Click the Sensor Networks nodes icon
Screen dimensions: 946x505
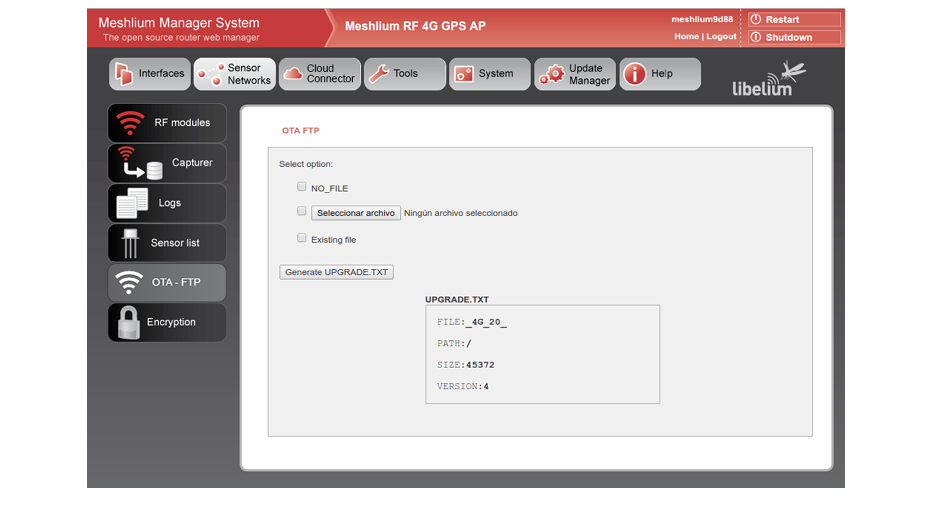[x=211, y=74]
